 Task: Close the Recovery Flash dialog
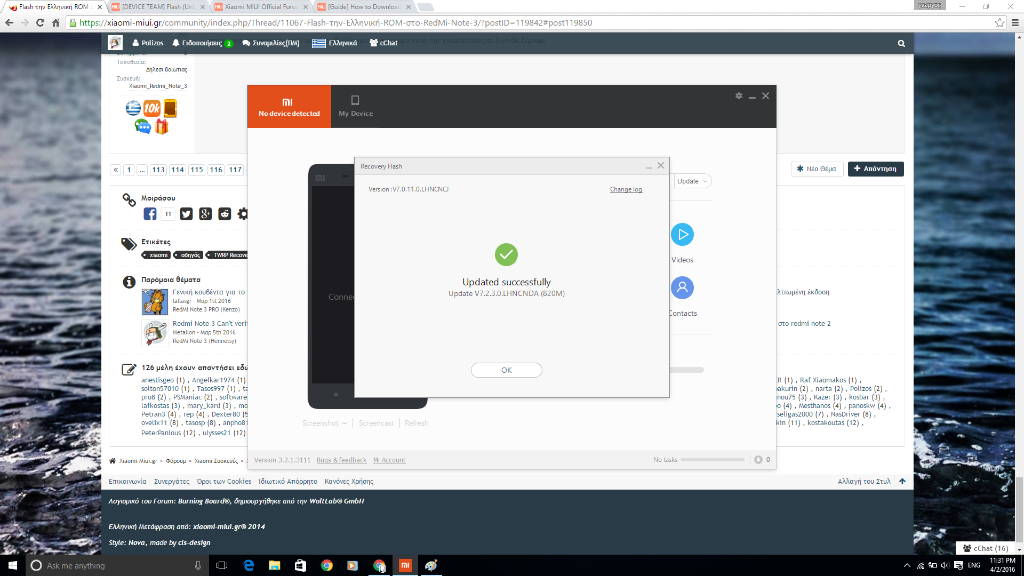coord(661,166)
